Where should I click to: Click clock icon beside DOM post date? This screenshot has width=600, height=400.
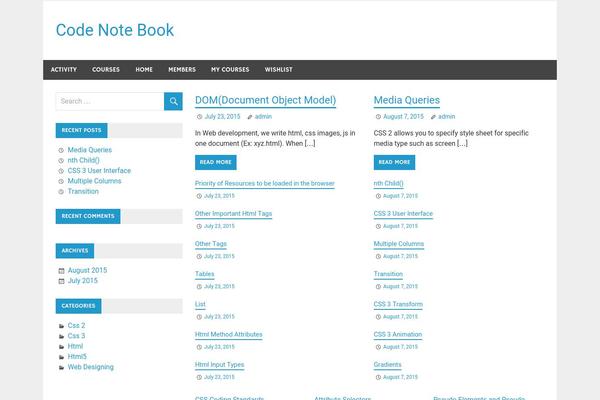click(x=199, y=117)
